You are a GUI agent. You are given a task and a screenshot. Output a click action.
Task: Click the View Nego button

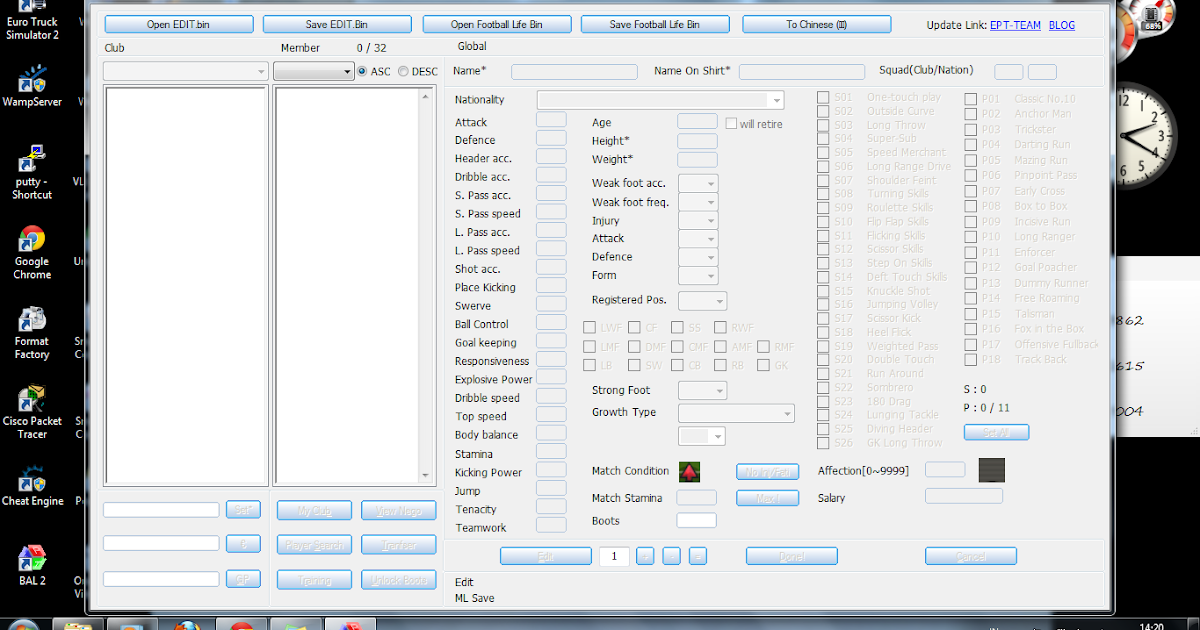coord(399,511)
